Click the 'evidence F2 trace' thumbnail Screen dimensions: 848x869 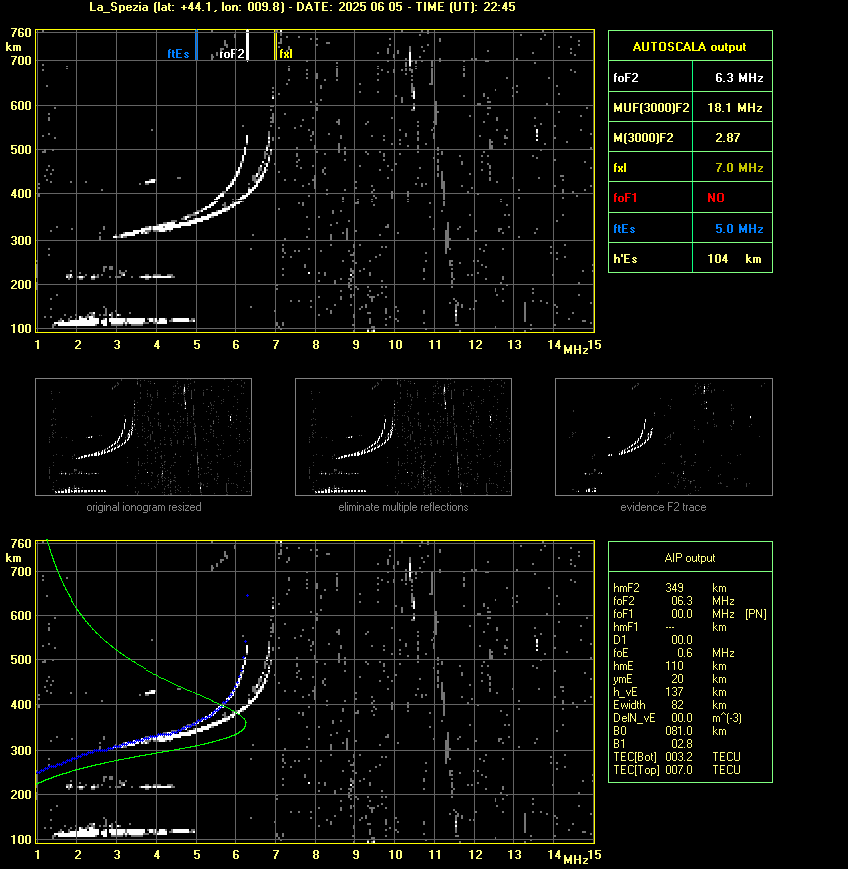click(x=664, y=437)
